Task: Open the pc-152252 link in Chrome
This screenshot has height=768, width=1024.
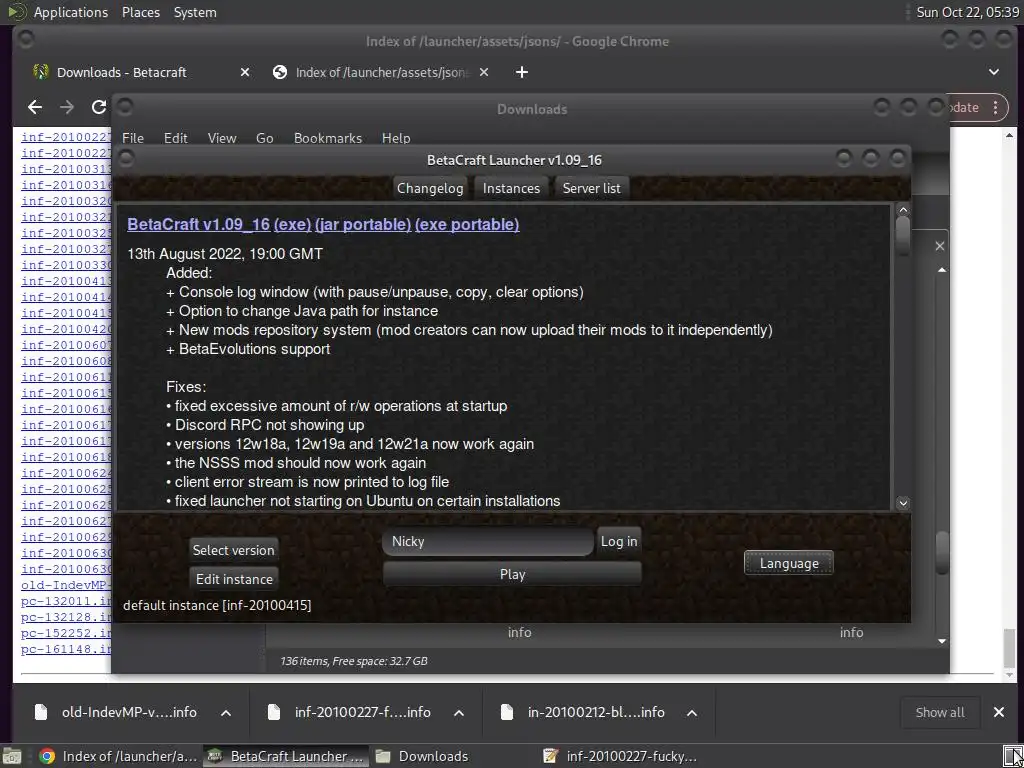Action: (x=66, y=633)
